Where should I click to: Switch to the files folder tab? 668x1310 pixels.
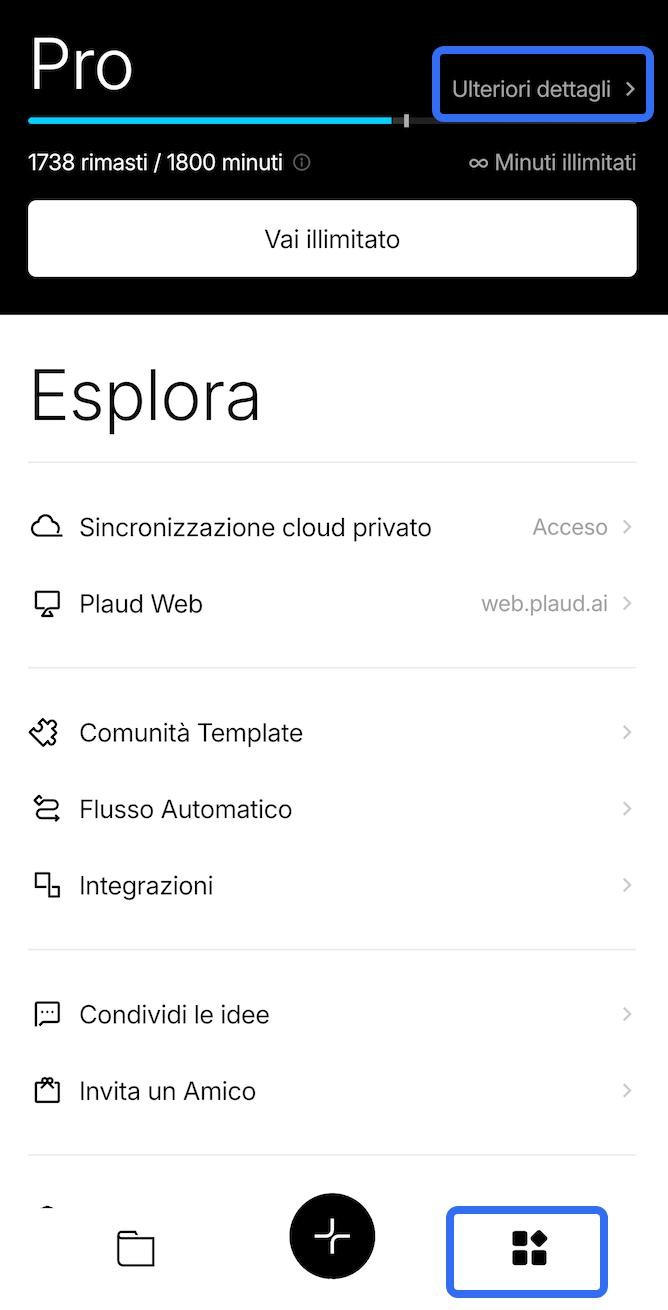[x=136, y=1248]
